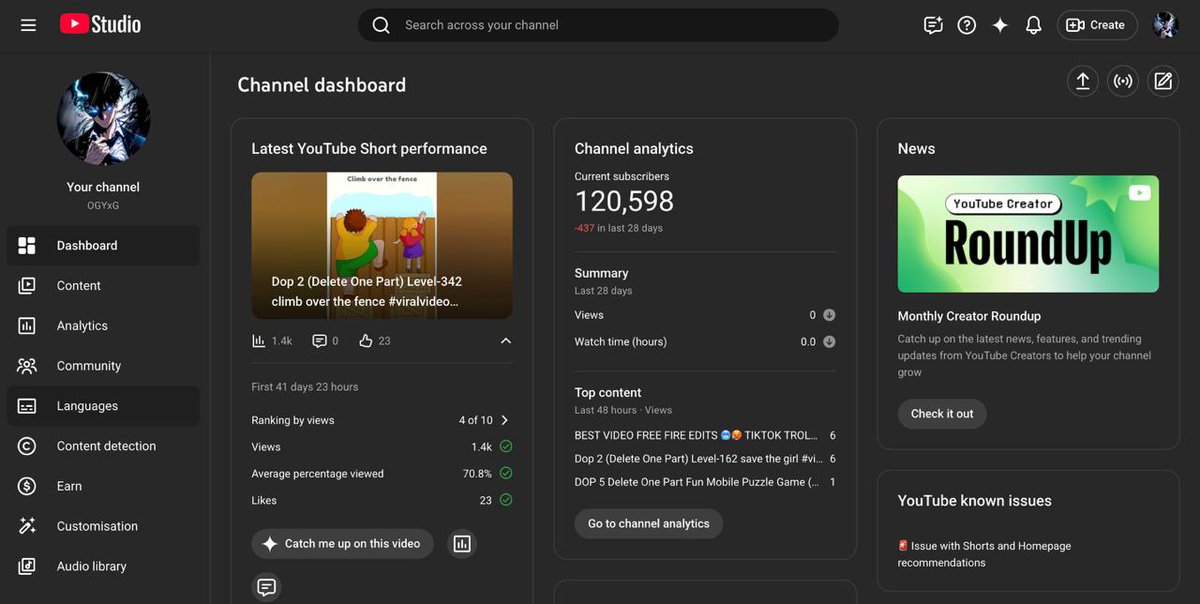This screenshot has width=1200, height=604.
Task: Click the Check it out button
Action: tap(942, 414)
